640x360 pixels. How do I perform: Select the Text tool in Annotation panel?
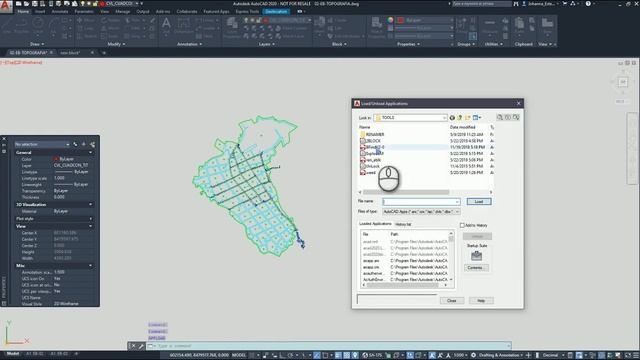tap(166, 25)
